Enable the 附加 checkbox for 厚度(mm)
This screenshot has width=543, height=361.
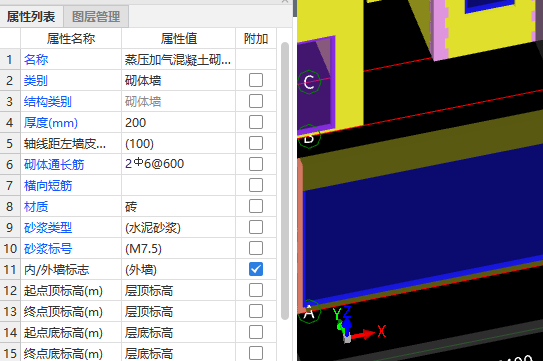coord(256,122)
